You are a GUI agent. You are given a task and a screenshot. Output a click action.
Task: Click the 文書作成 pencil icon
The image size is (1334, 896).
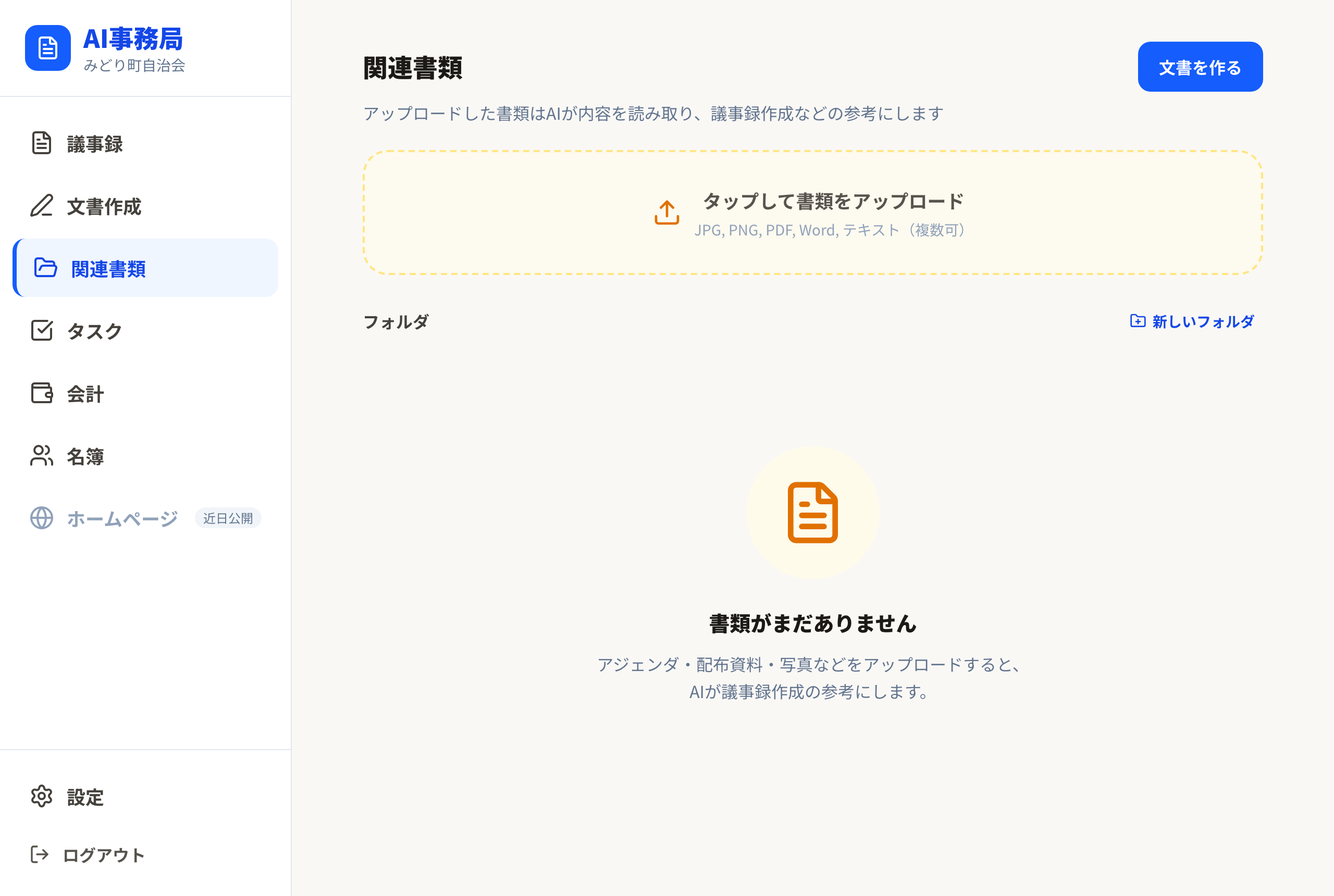point(42,206)
